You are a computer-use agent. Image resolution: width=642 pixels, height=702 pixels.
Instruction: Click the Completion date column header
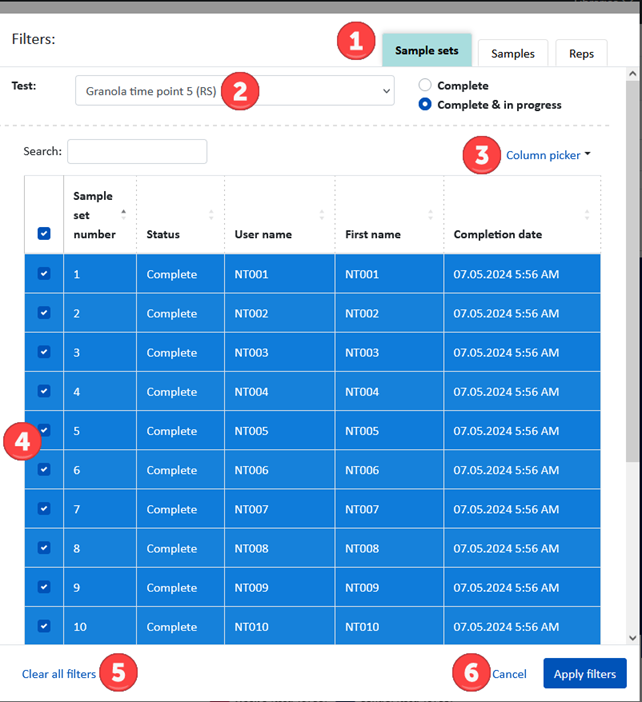point(522,215)
